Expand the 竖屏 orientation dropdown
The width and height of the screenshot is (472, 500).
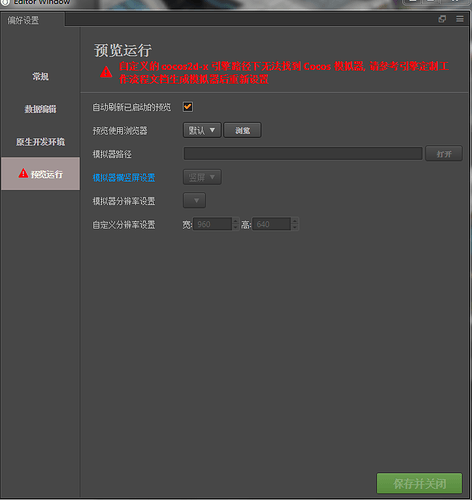click(x=202, y=177)
